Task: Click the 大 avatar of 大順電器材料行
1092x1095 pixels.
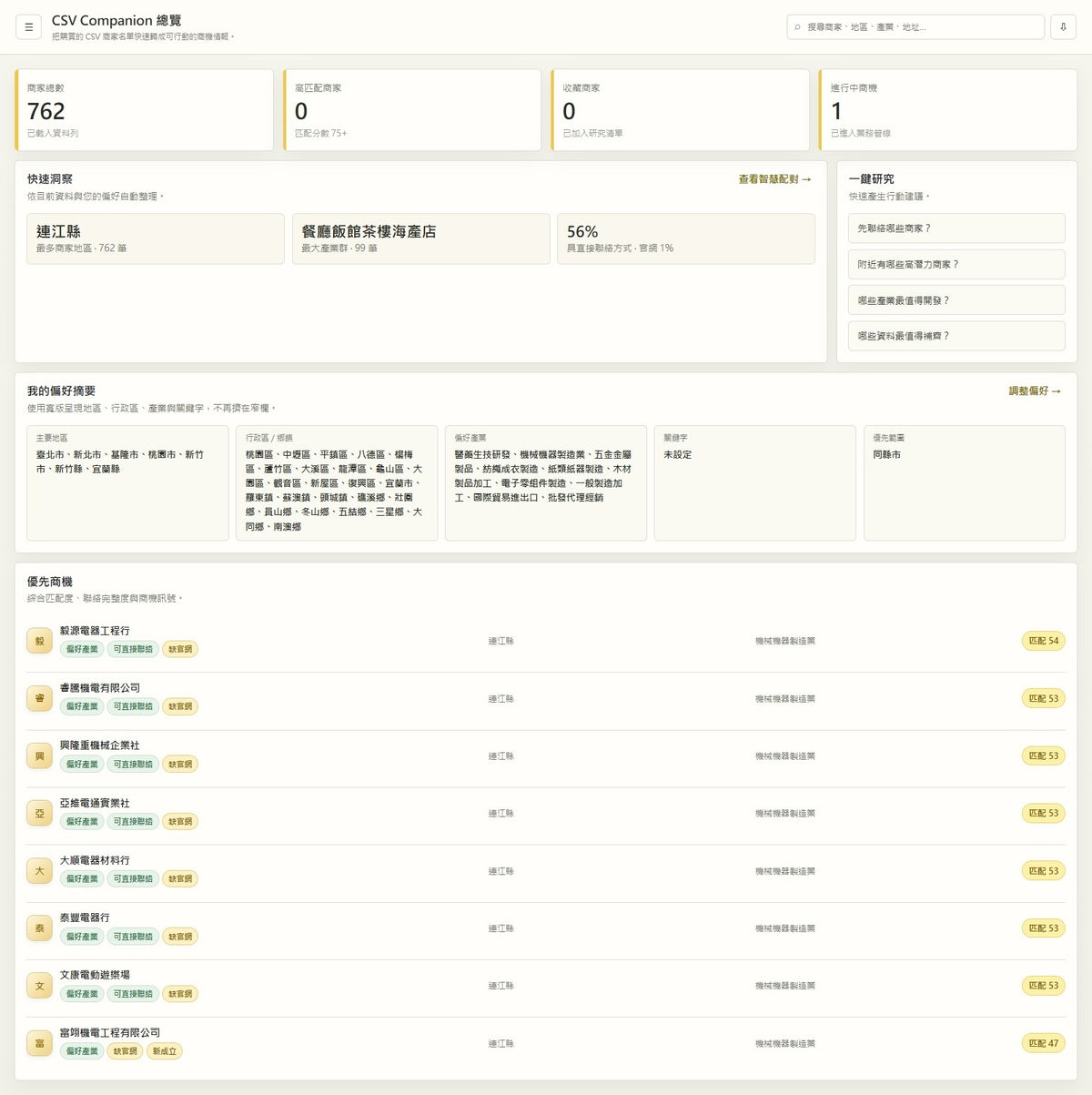Action: pos(39,871)
